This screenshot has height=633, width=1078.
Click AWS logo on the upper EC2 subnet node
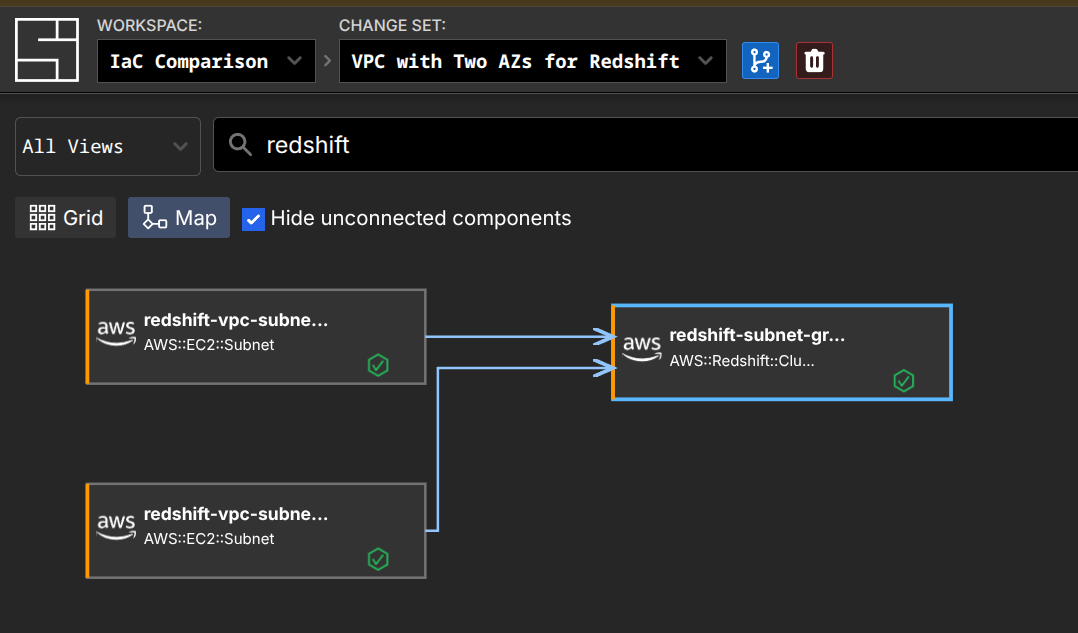point(116,332)
